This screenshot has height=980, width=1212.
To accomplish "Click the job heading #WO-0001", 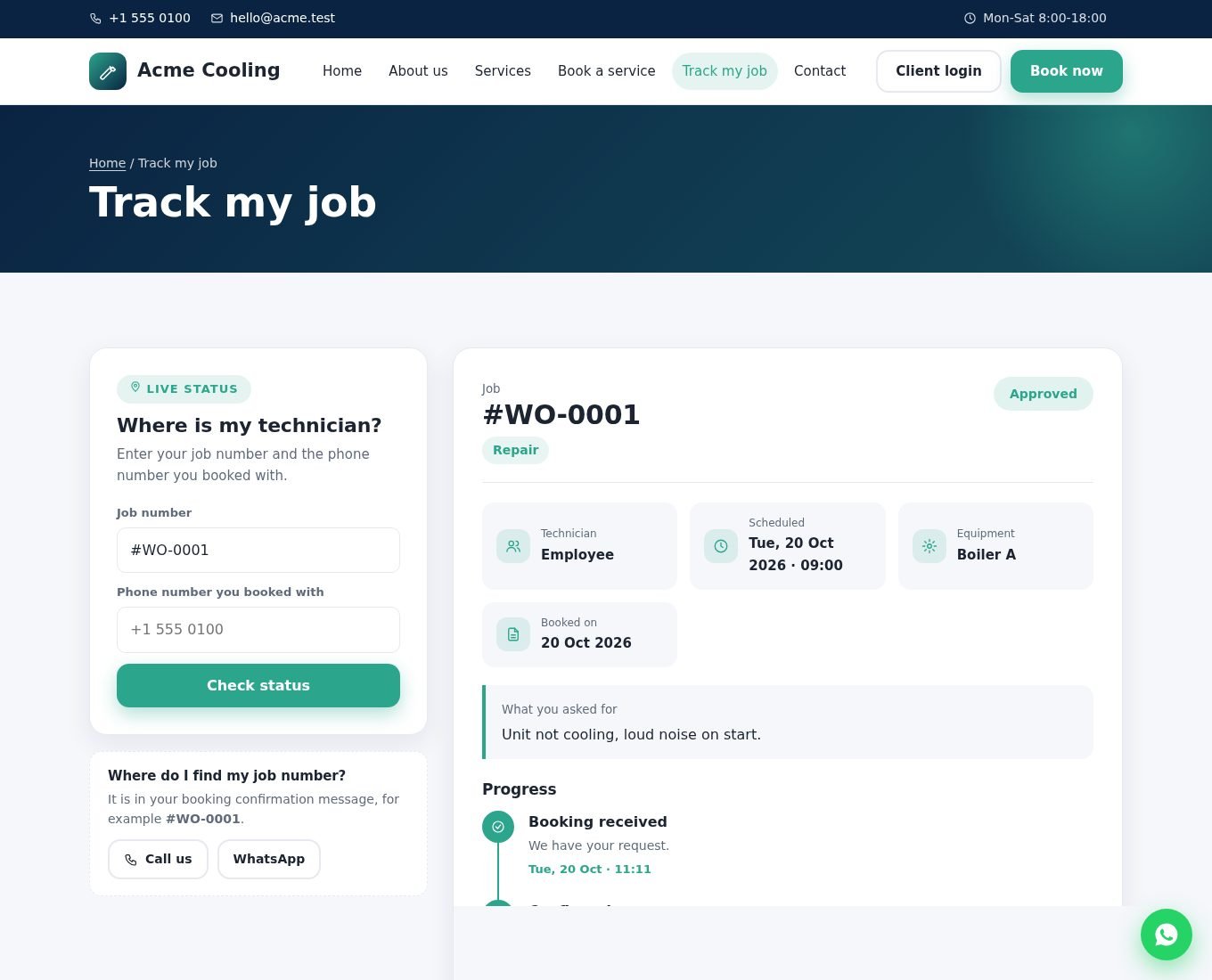I will coord(561,415).
